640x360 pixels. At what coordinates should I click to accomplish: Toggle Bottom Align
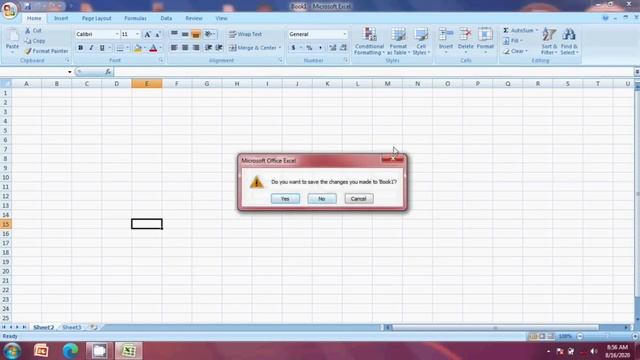[196, 34]
